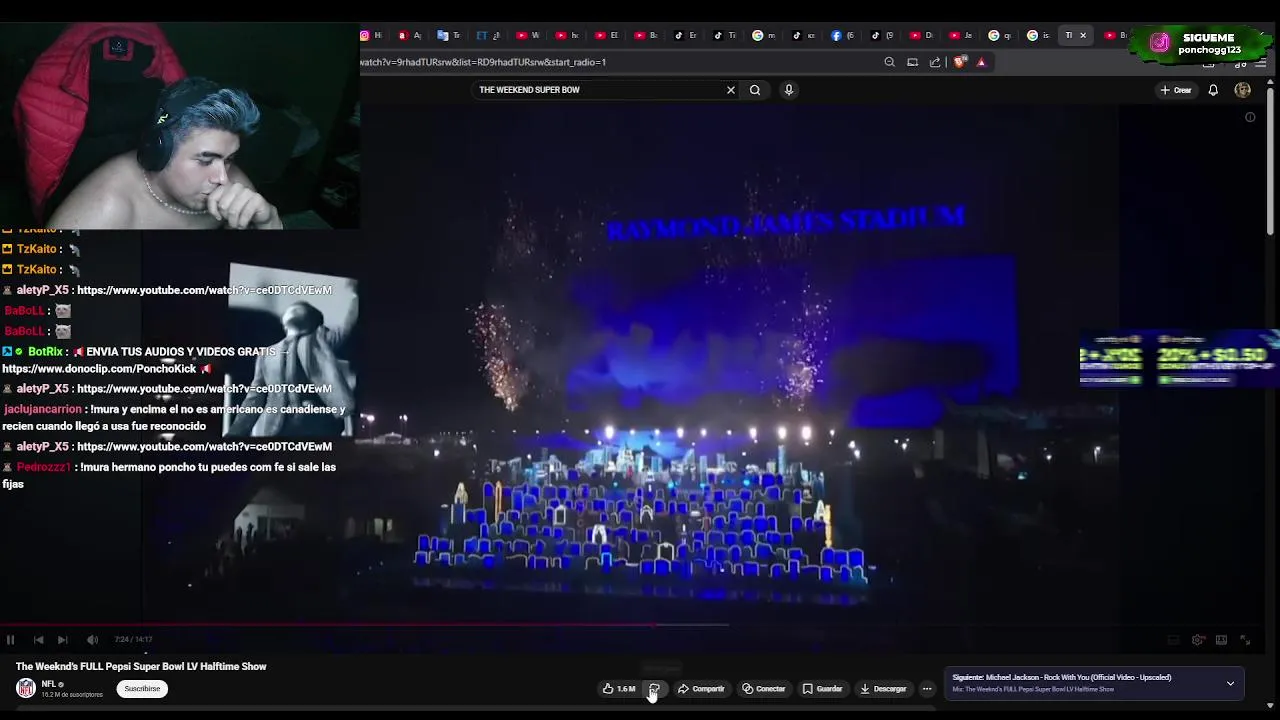Screen dimensions: 1280x720
Task: Open the YouTube account avatar menu
Action: click(1243, 90)
